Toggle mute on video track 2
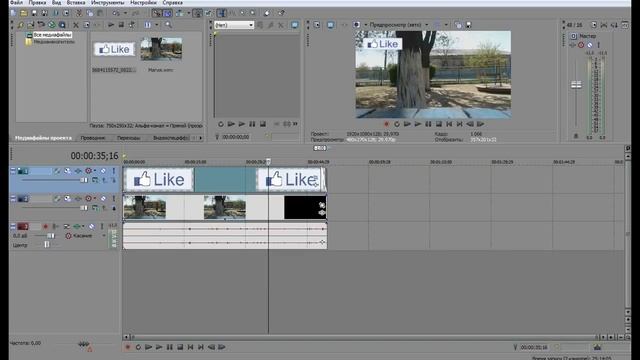 click(x=103, y=198)
